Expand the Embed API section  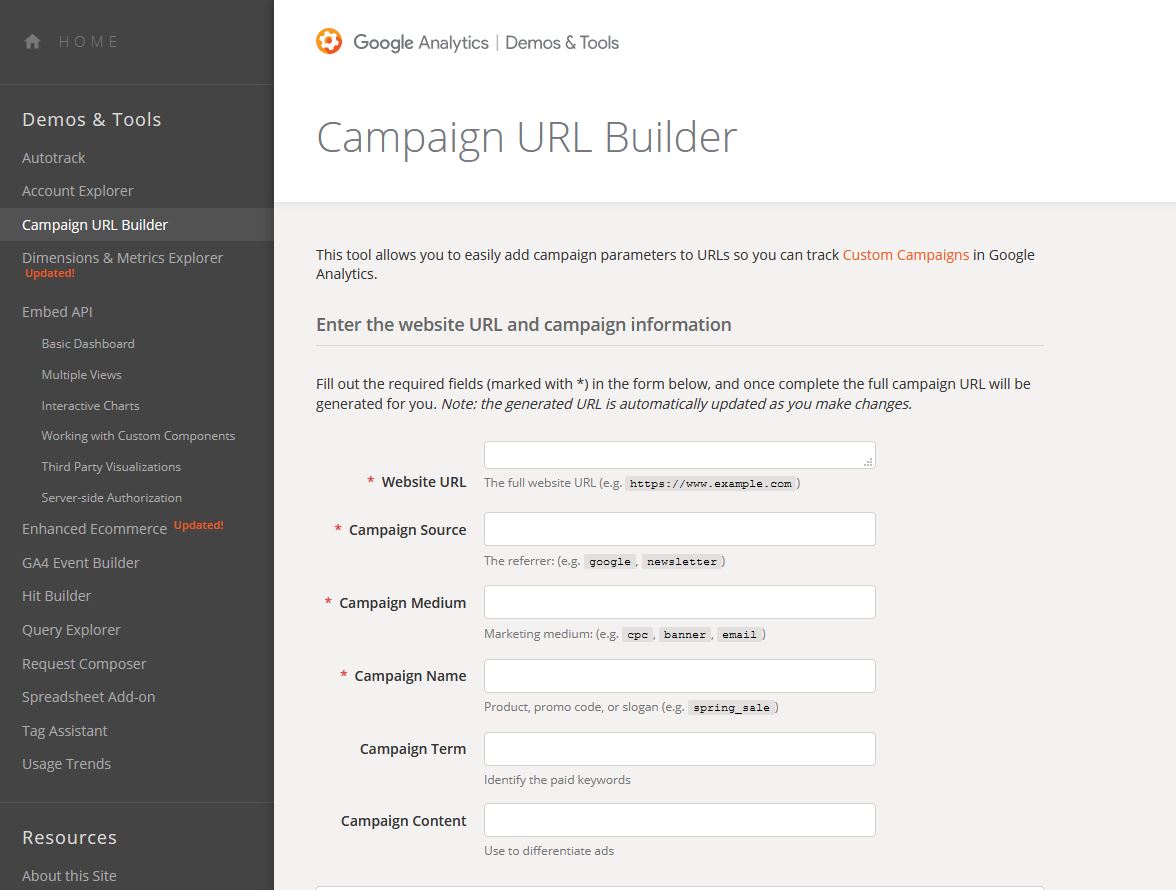coord(57,312)
